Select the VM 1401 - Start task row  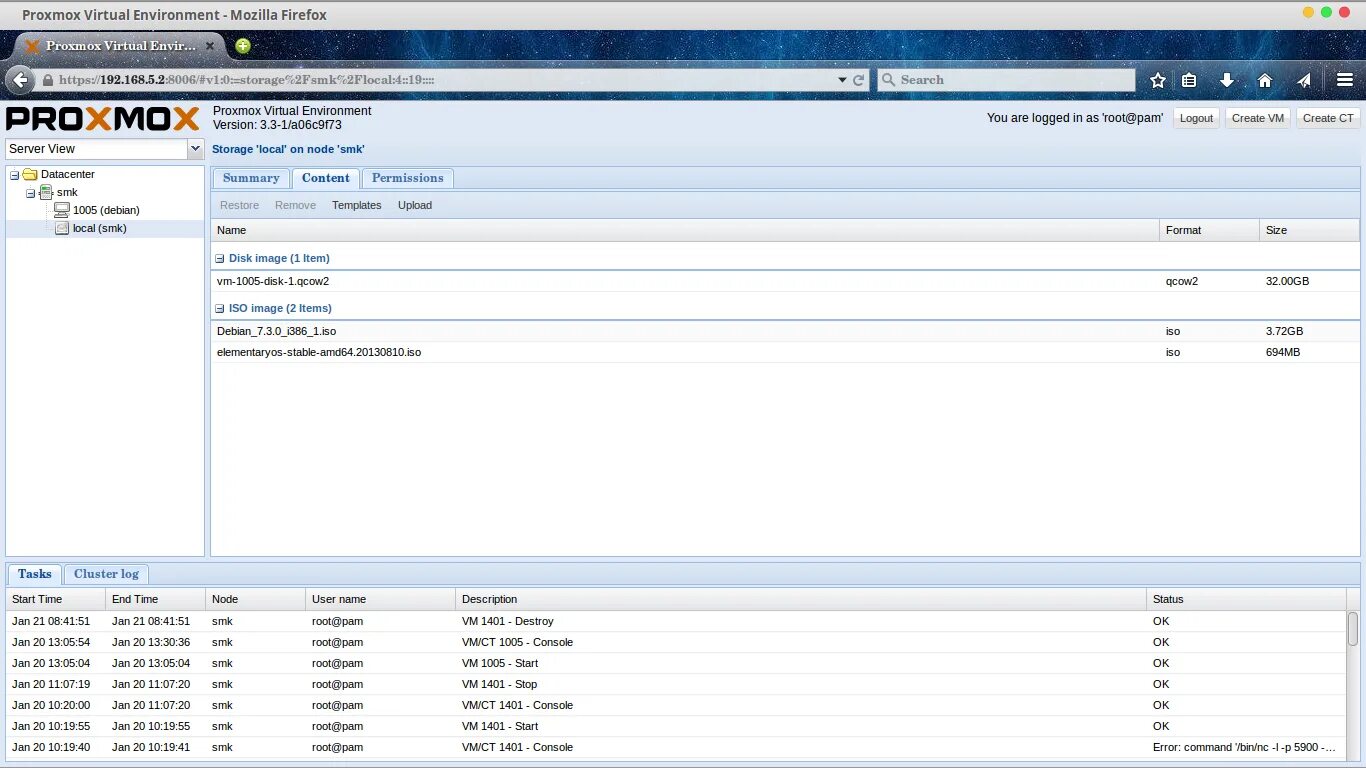676,726
